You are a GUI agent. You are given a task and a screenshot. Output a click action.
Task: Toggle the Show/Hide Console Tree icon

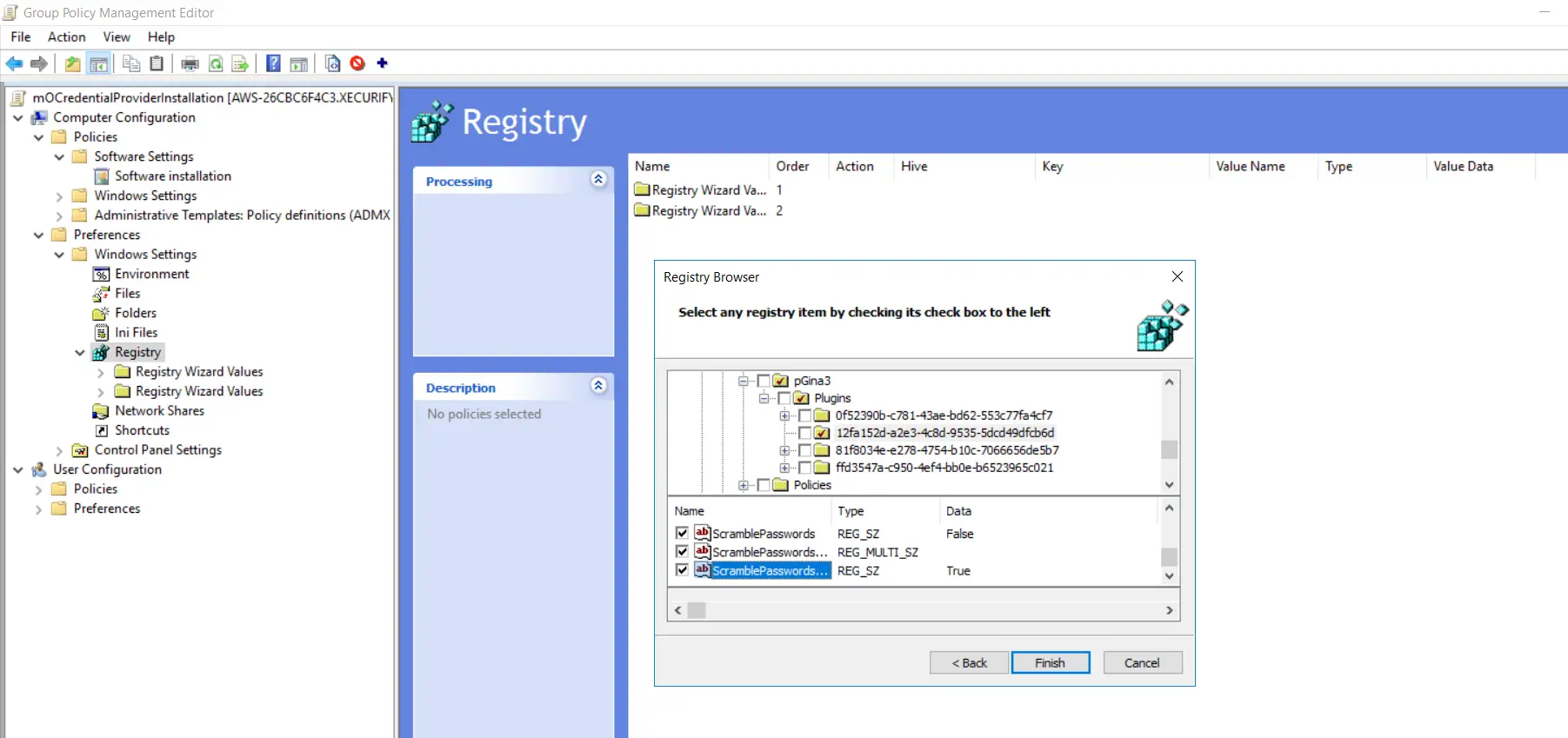click(x=99, y=63)
